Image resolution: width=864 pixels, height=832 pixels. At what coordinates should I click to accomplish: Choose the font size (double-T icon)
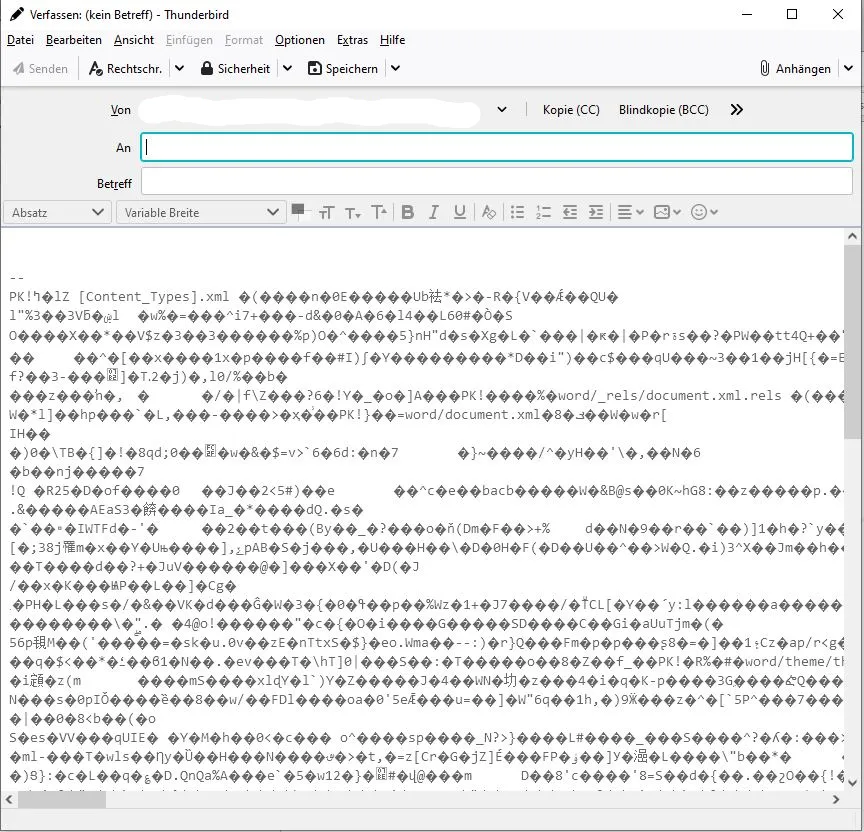click(326, 213)
